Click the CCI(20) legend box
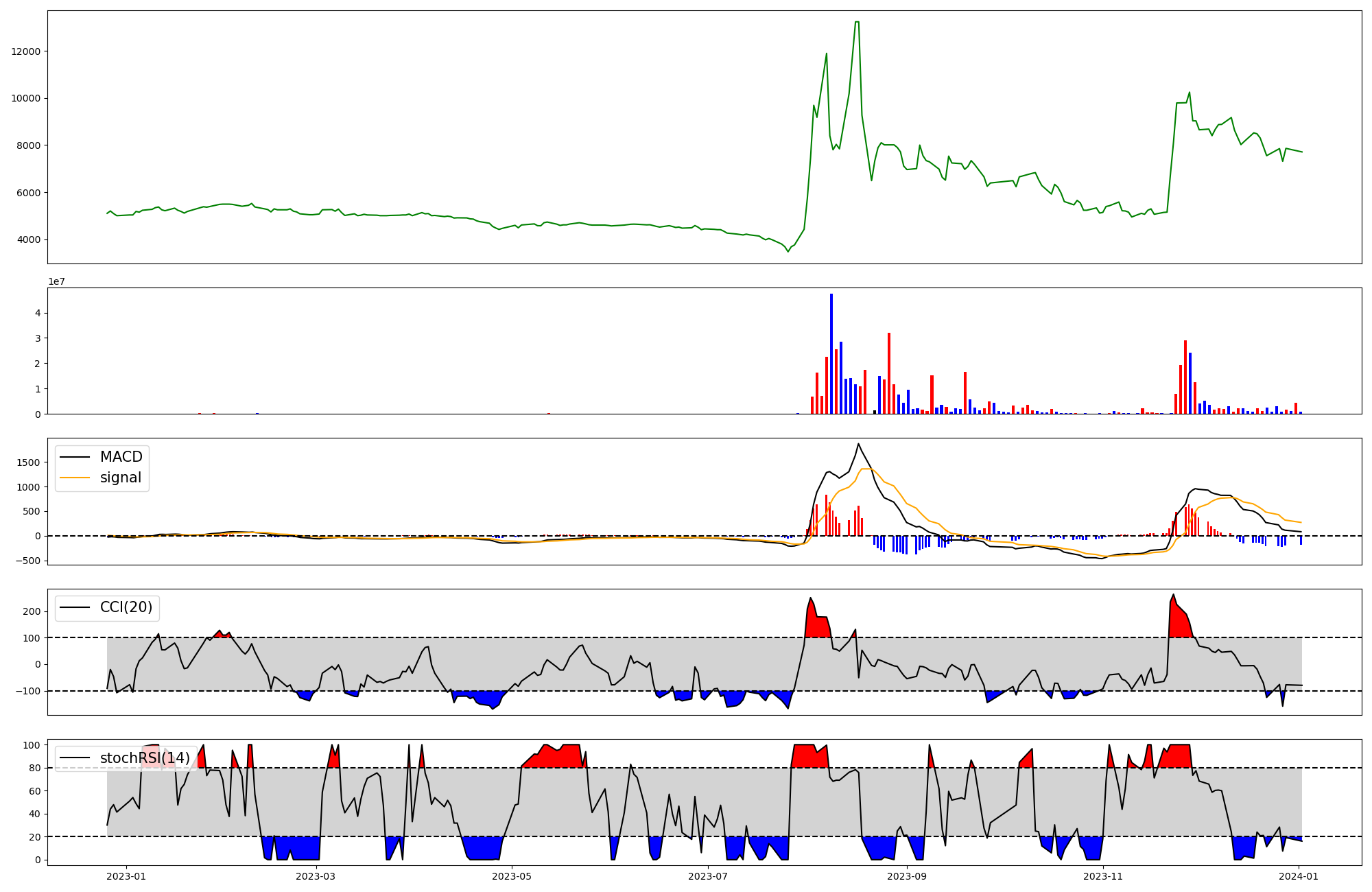The height and width of the screenshot is (892, 1372). tap(108, 608)
